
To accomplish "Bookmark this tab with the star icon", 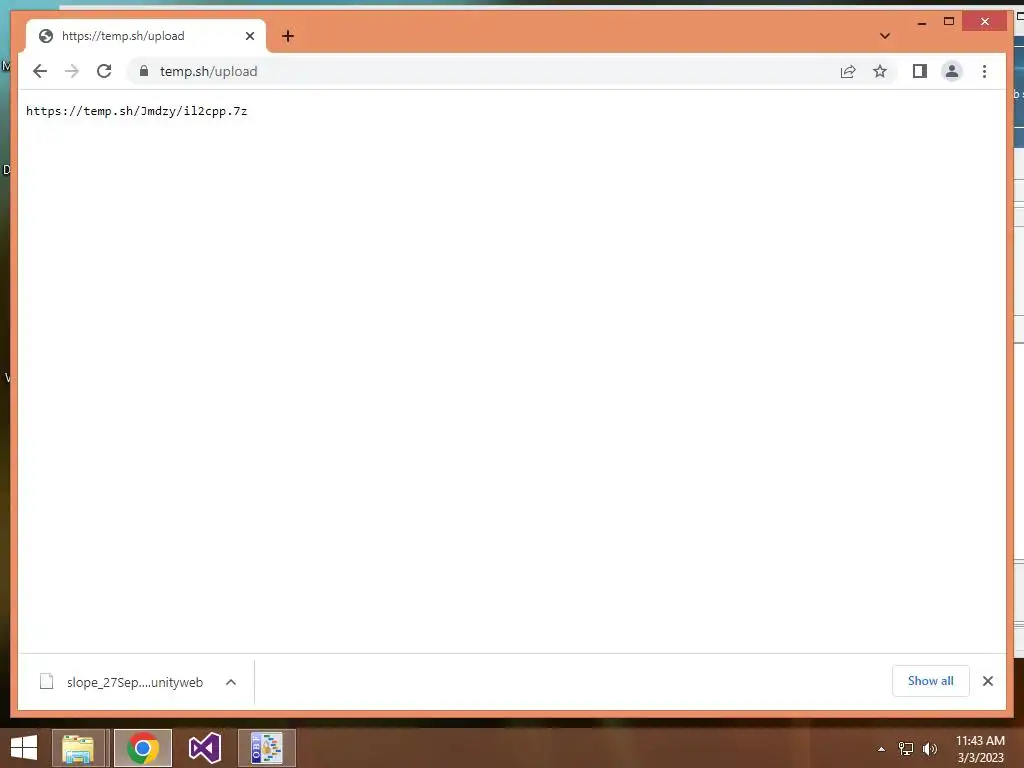I will 880,71.
